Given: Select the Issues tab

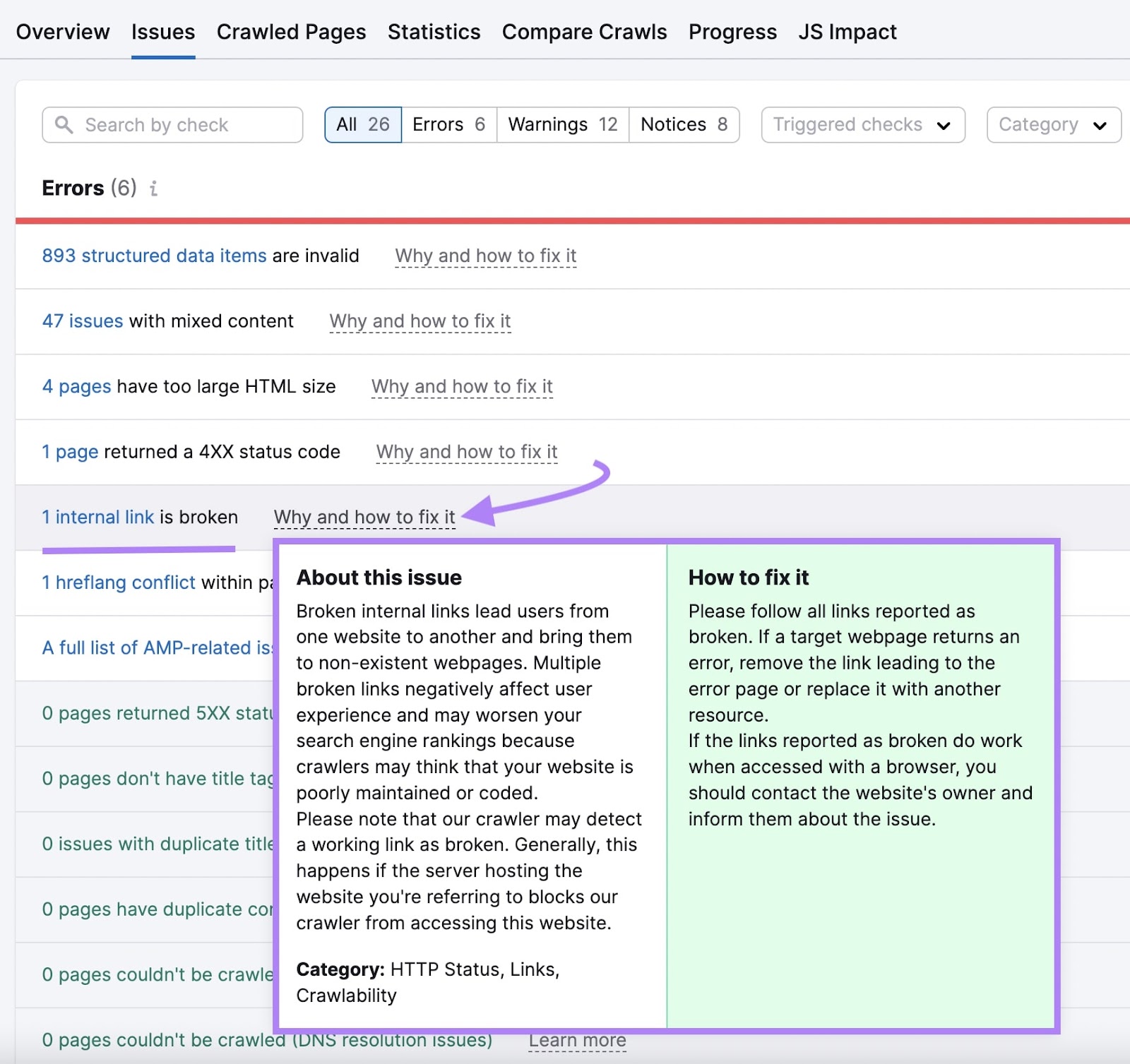Looking at the screenshot, I should 163,32.
